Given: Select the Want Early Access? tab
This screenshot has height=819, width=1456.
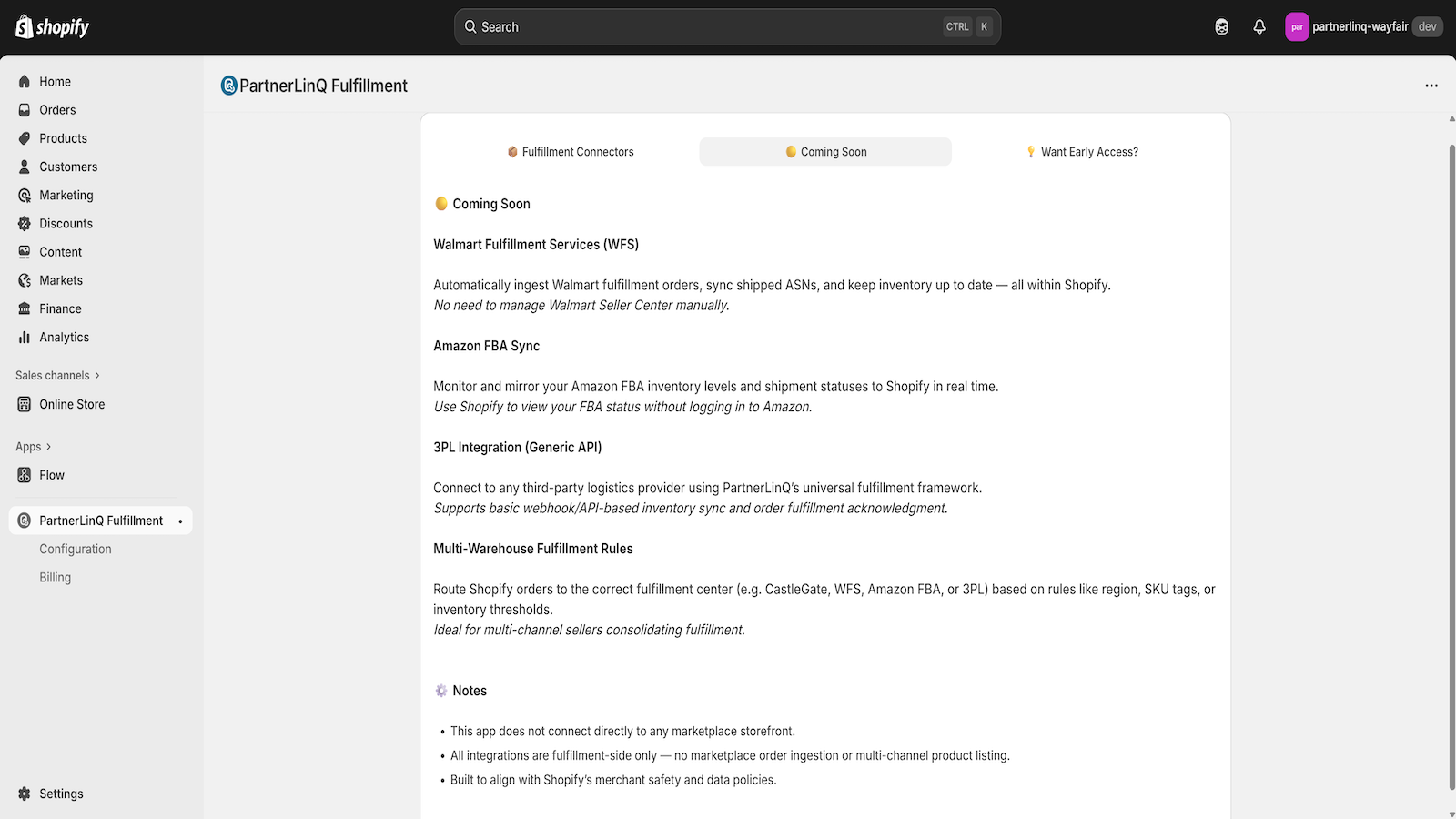Looking at the screenshot, I should tap(1083, 151).
